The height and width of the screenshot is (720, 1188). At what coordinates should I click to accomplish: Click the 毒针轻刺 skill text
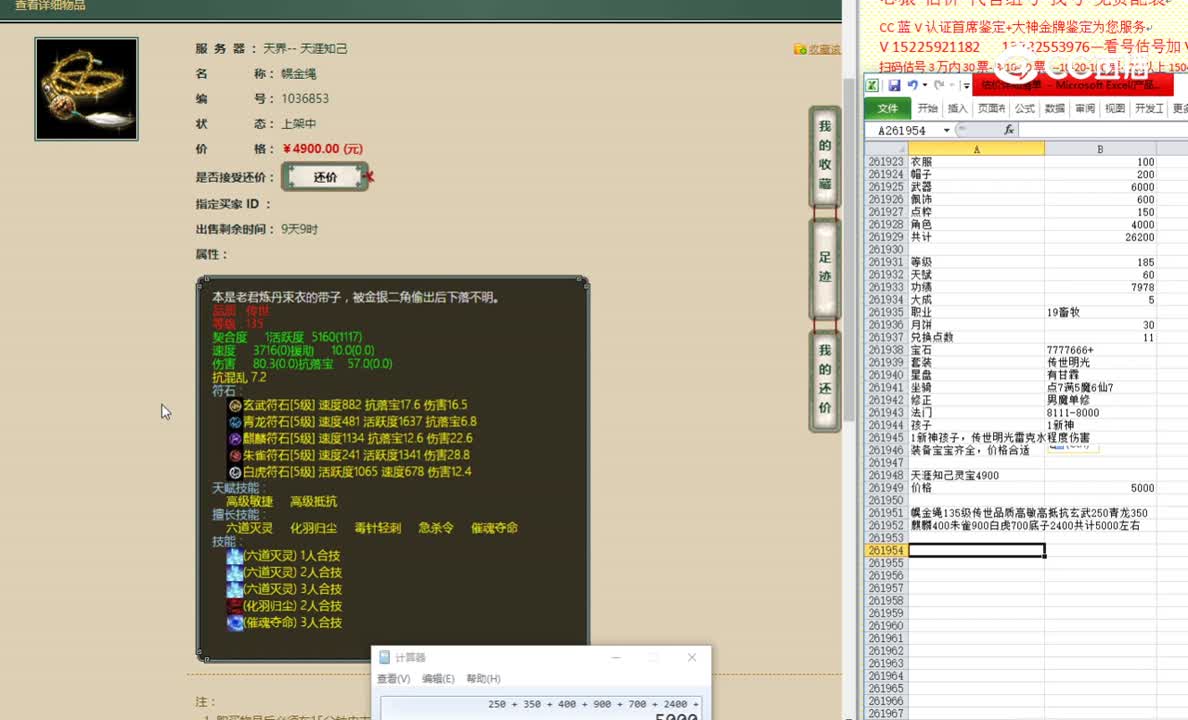pyautogui.click(x=377, y=527)
